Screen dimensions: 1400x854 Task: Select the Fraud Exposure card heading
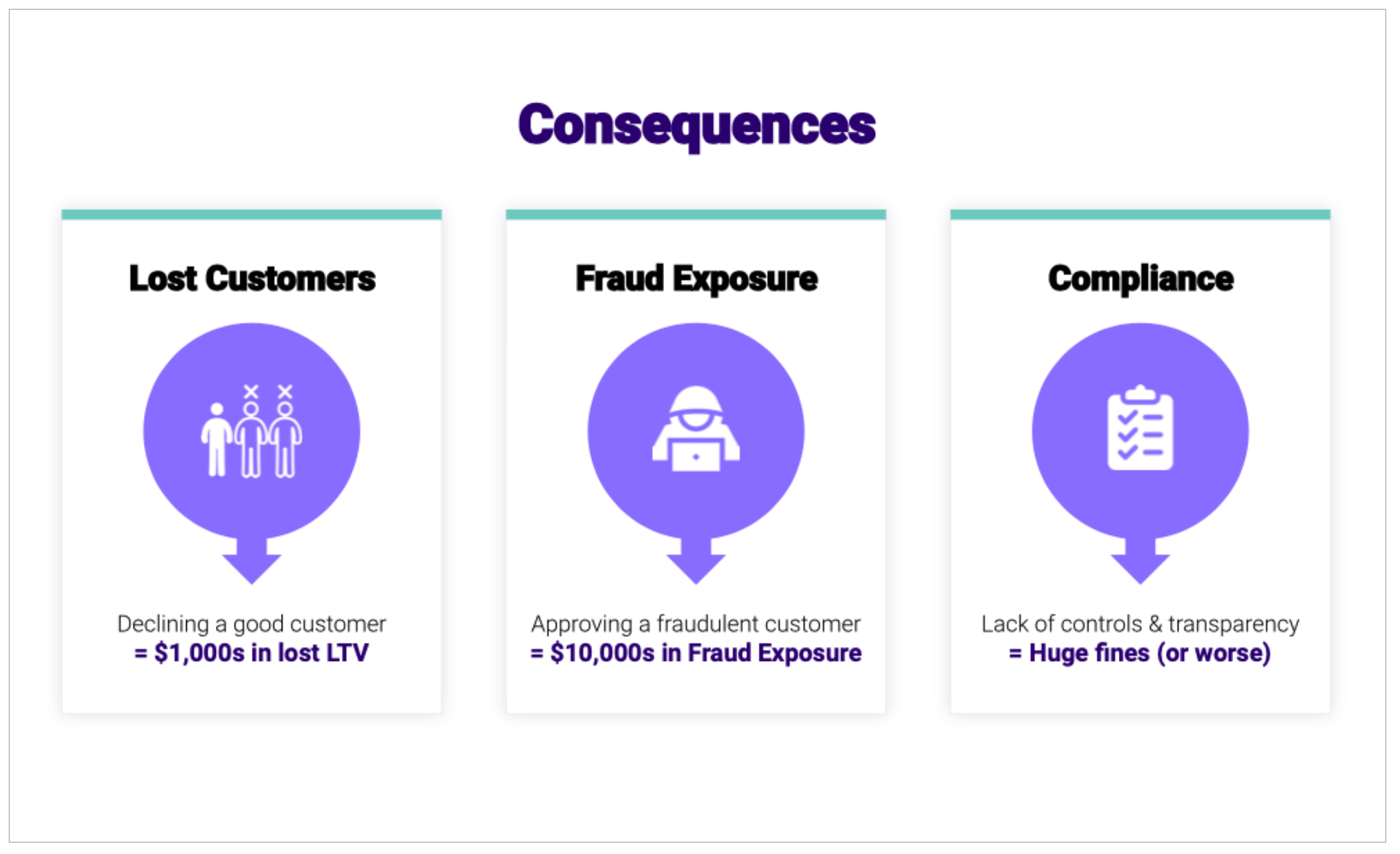coord(696,279)
